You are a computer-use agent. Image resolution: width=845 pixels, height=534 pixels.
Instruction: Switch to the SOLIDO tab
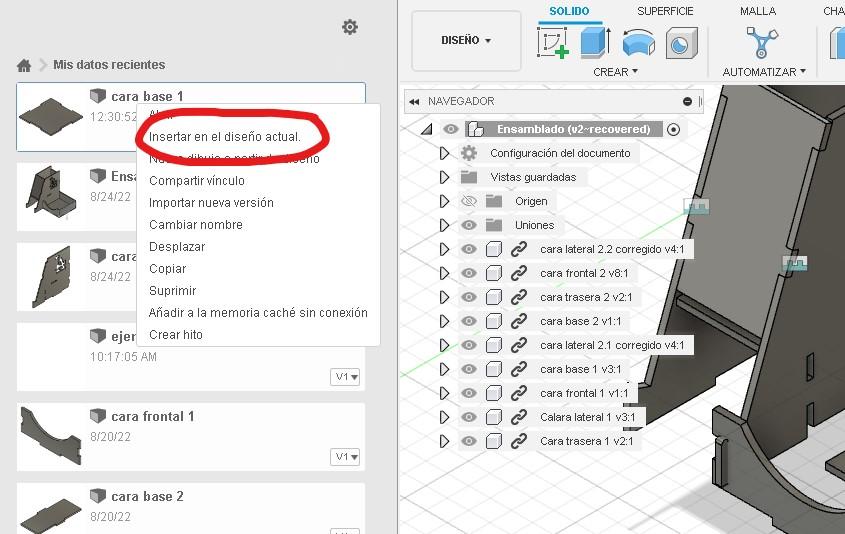(x=569, y=11)
